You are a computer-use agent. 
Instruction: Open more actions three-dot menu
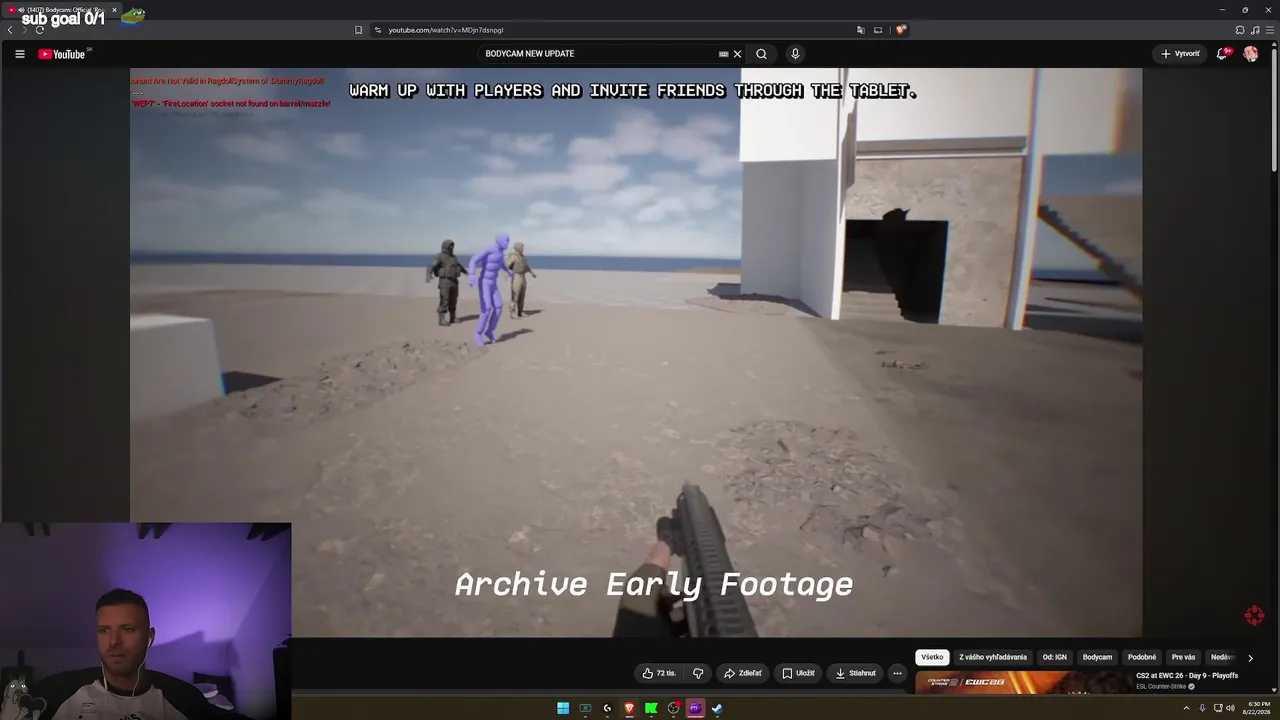point(897,673)
